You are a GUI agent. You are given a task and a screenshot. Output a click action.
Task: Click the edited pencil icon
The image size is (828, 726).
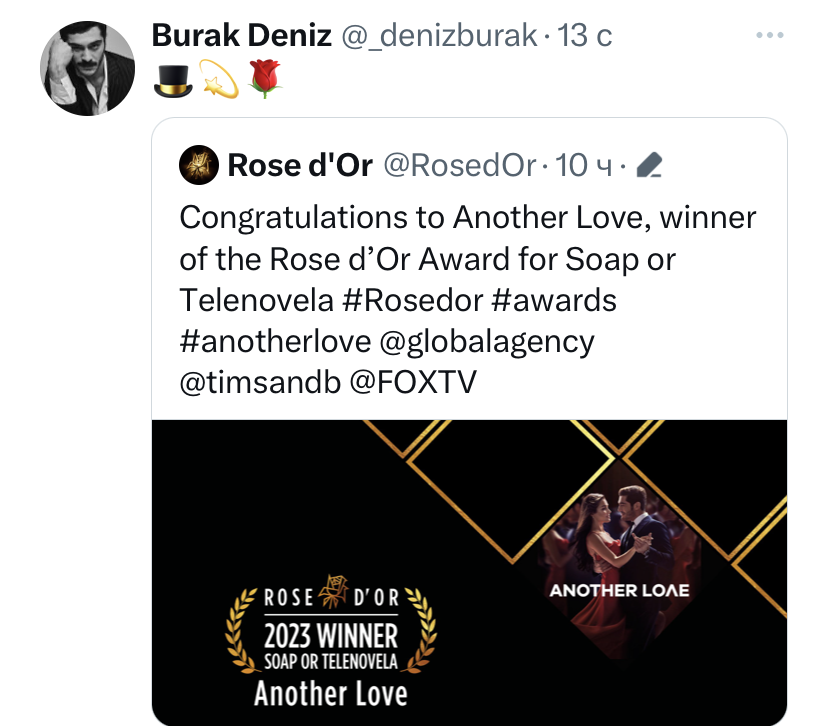coord(649,165)
